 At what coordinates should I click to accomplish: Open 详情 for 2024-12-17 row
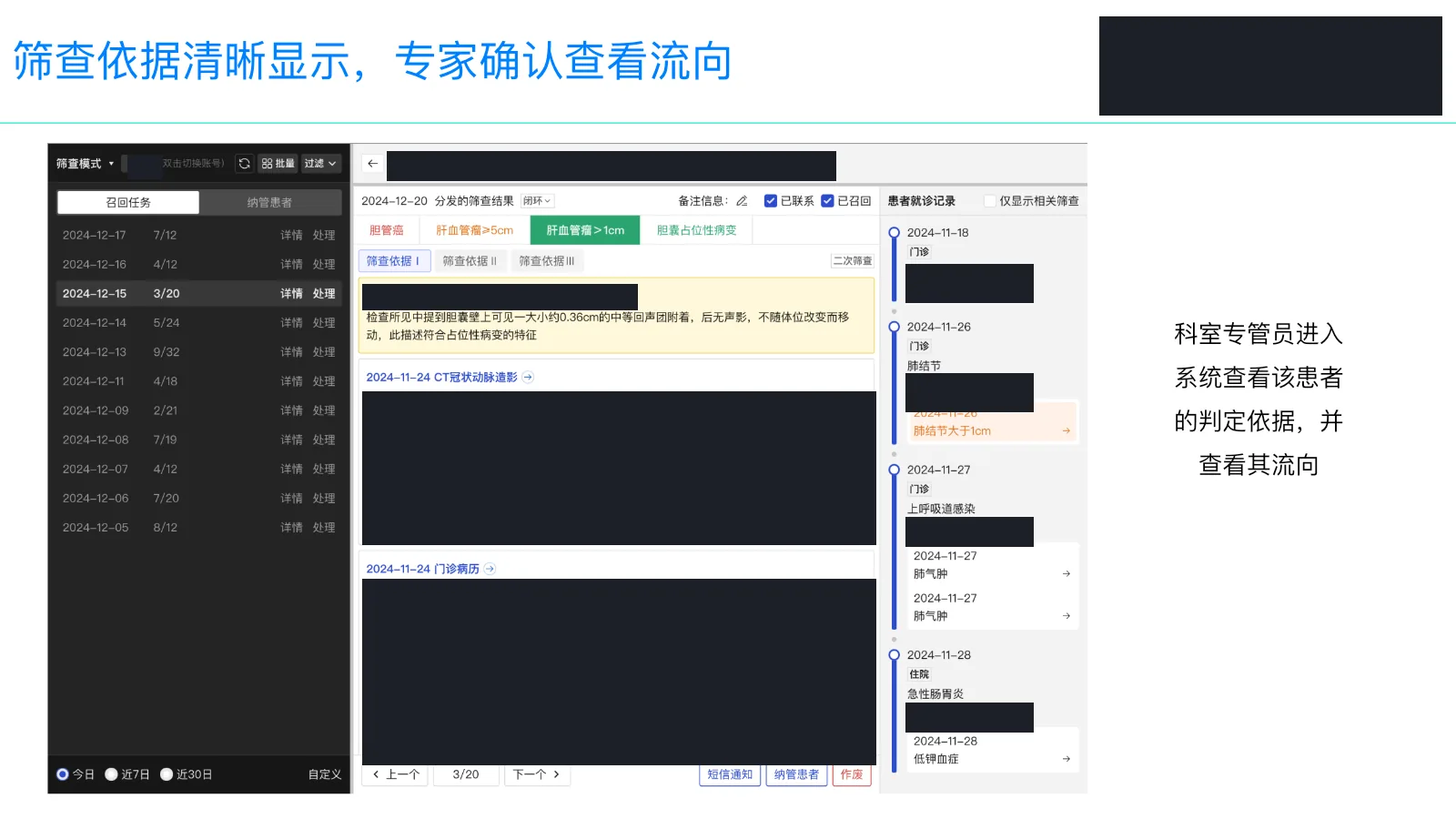click(x=291, y=235)
